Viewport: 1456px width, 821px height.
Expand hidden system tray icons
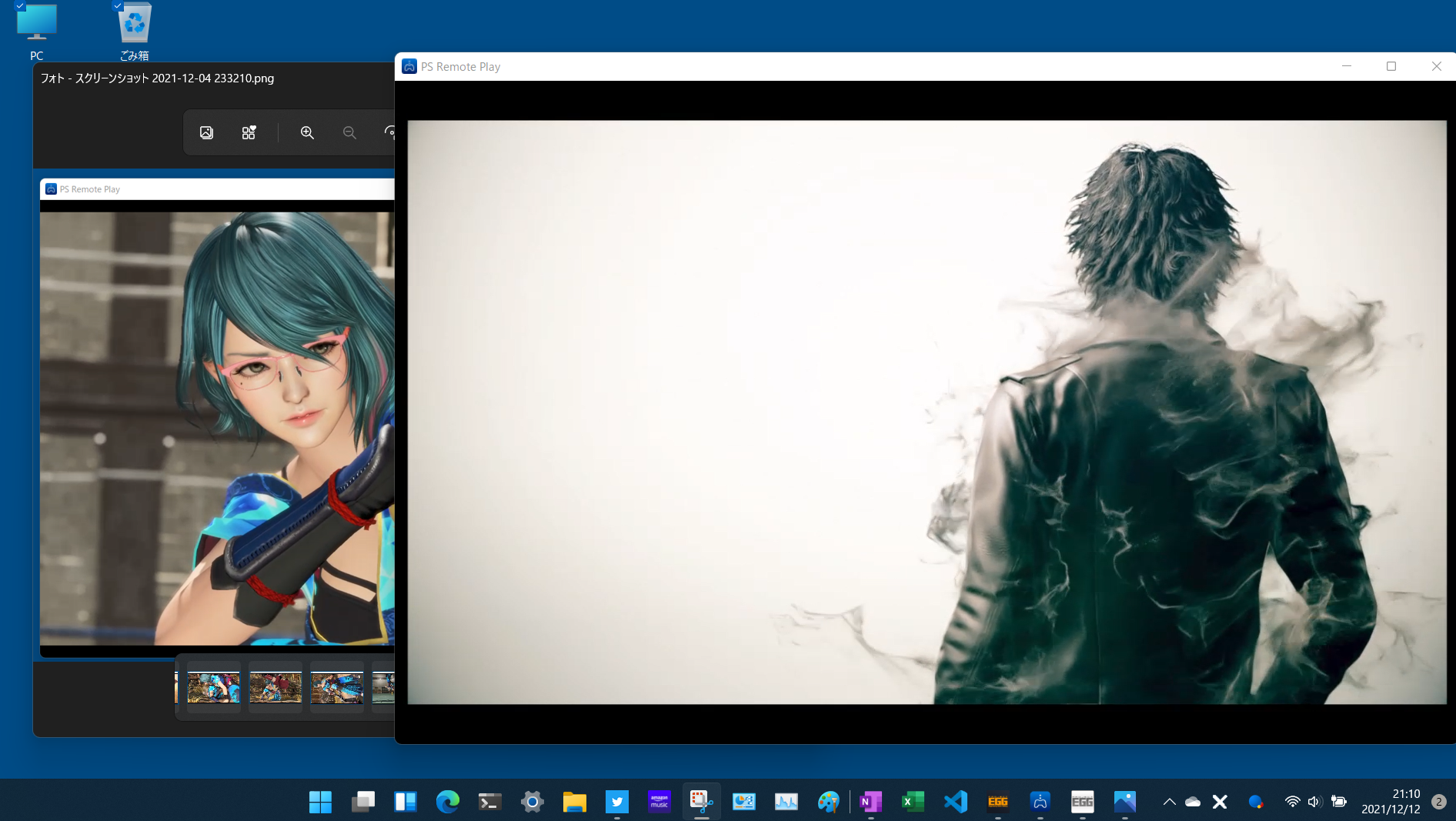[x=1169, y=802]
